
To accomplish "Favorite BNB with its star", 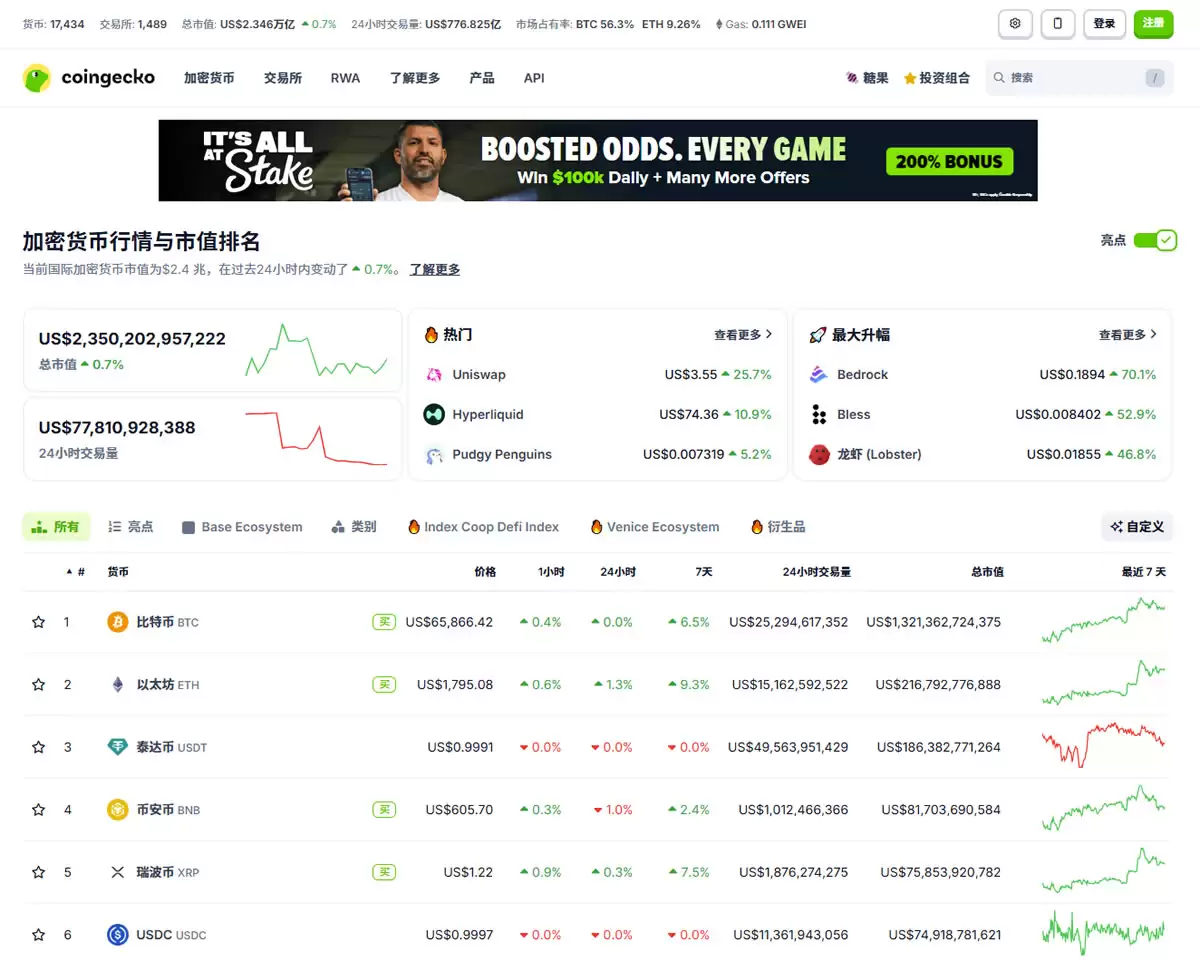I will [39, 810].
